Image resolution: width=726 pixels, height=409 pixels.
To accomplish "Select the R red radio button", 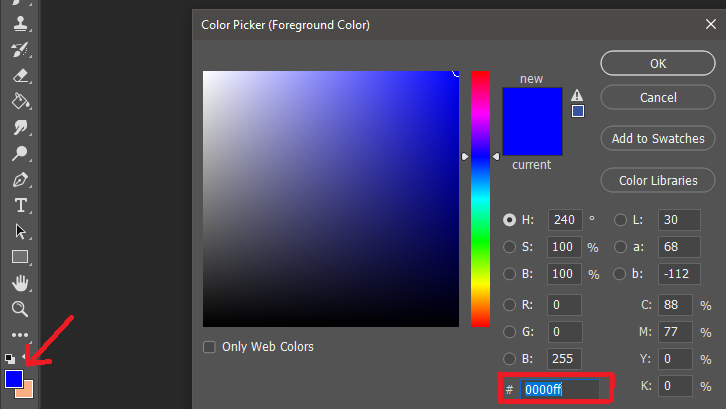I will point(510,305).
